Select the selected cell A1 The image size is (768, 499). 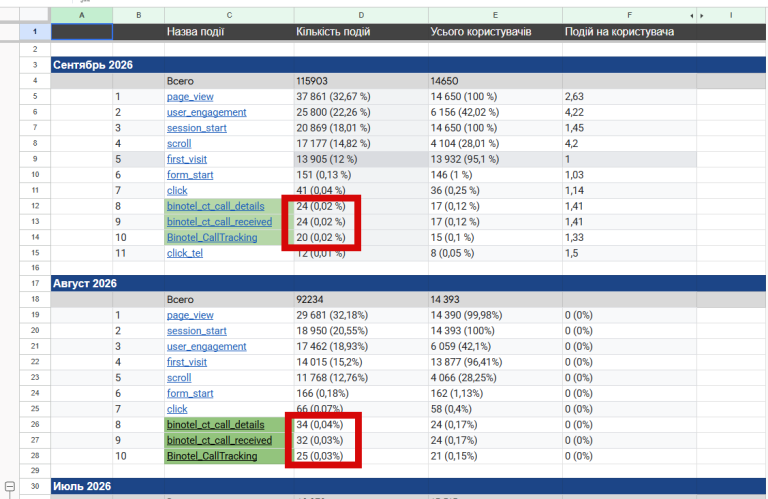pyautogui.click(x=82, y=32)
